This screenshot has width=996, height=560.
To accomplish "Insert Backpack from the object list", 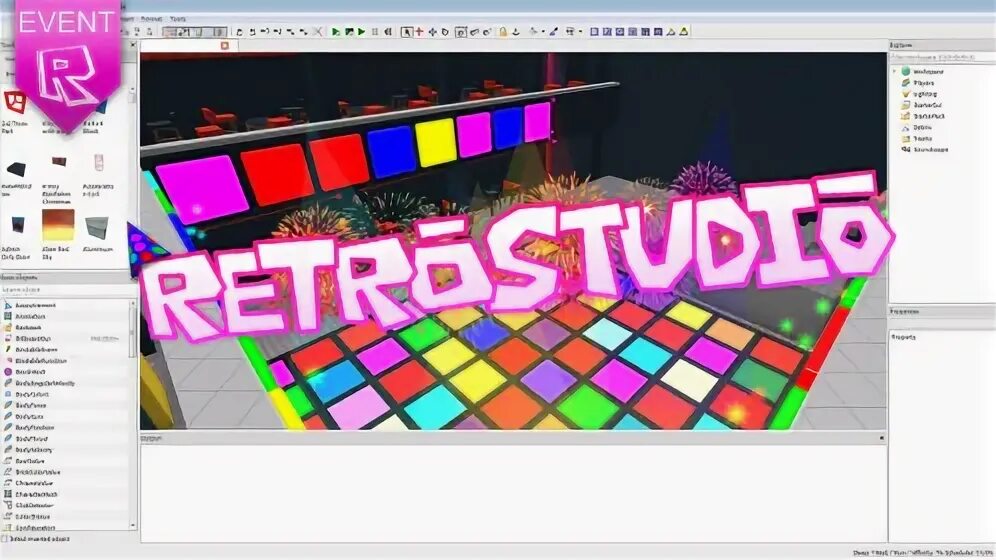I will [x=28, y=328].
